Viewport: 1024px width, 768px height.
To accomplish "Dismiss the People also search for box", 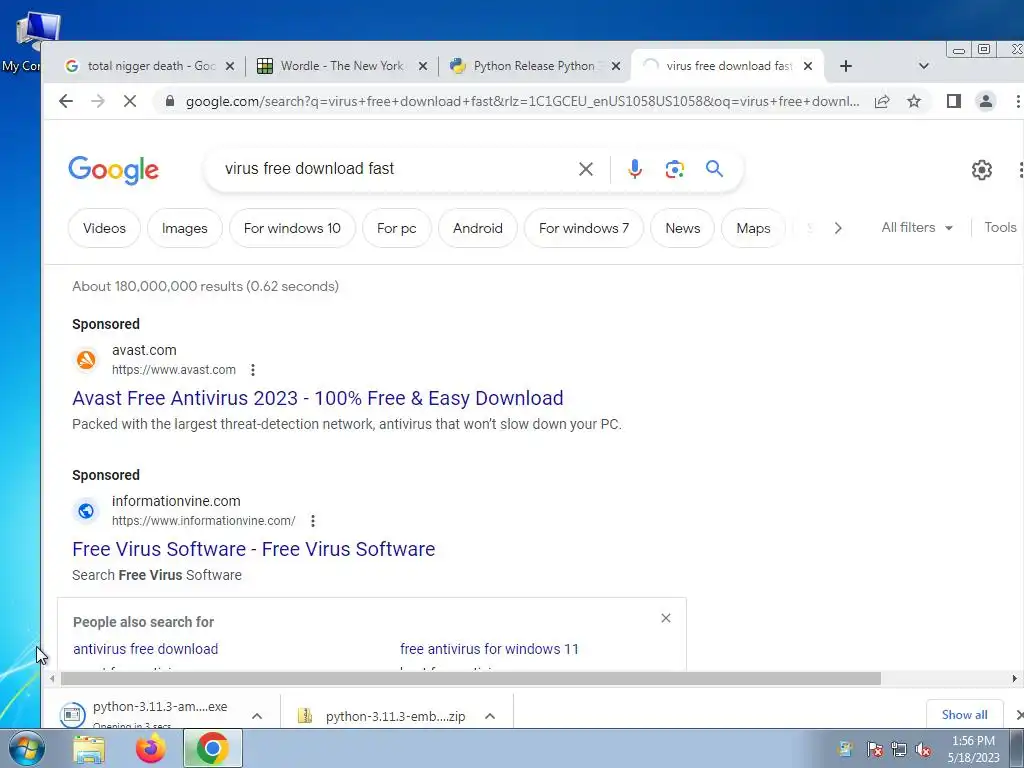I will click(665, 618).
